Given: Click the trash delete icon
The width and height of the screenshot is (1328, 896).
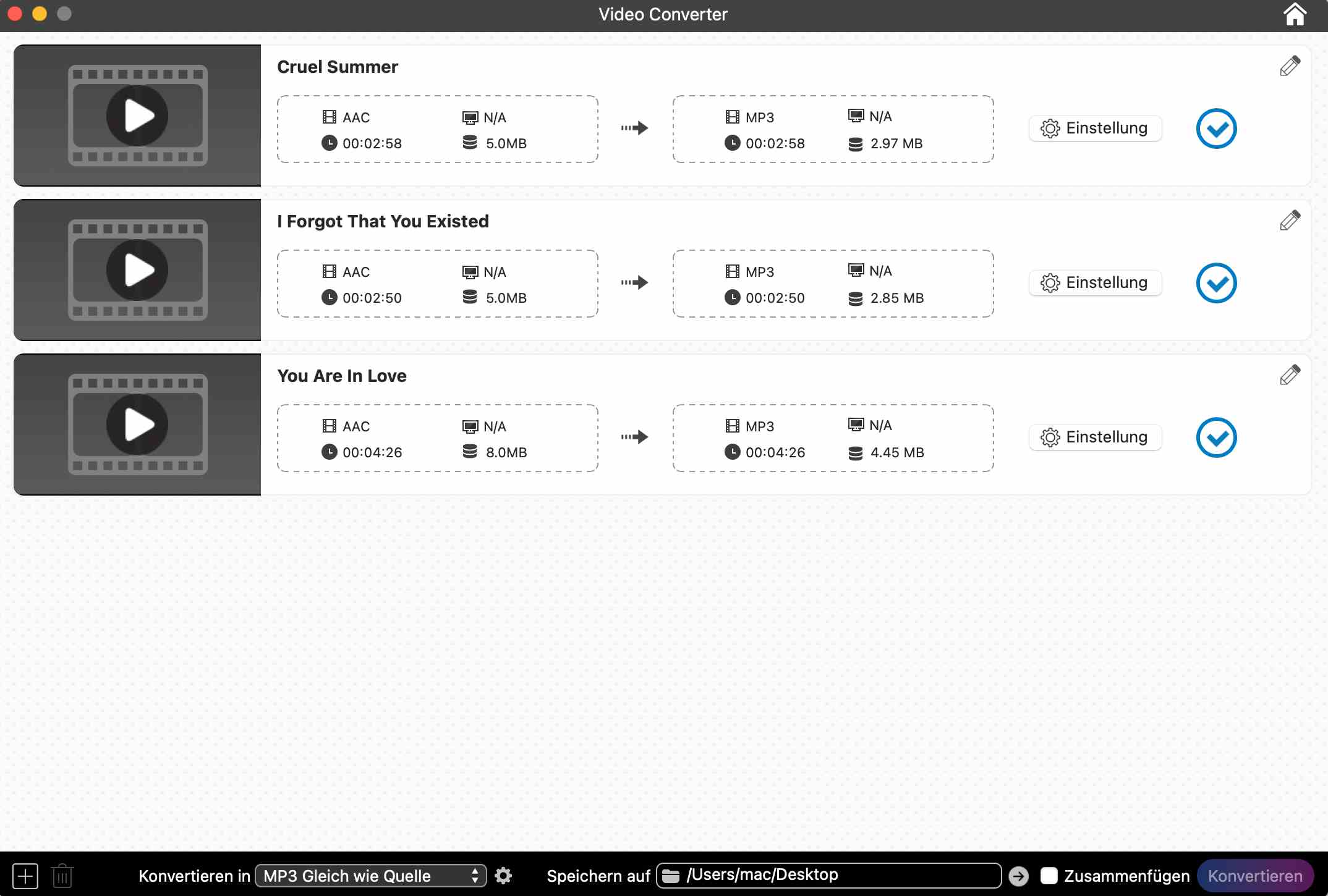Looking at the screenshot, I should [62, 876].
